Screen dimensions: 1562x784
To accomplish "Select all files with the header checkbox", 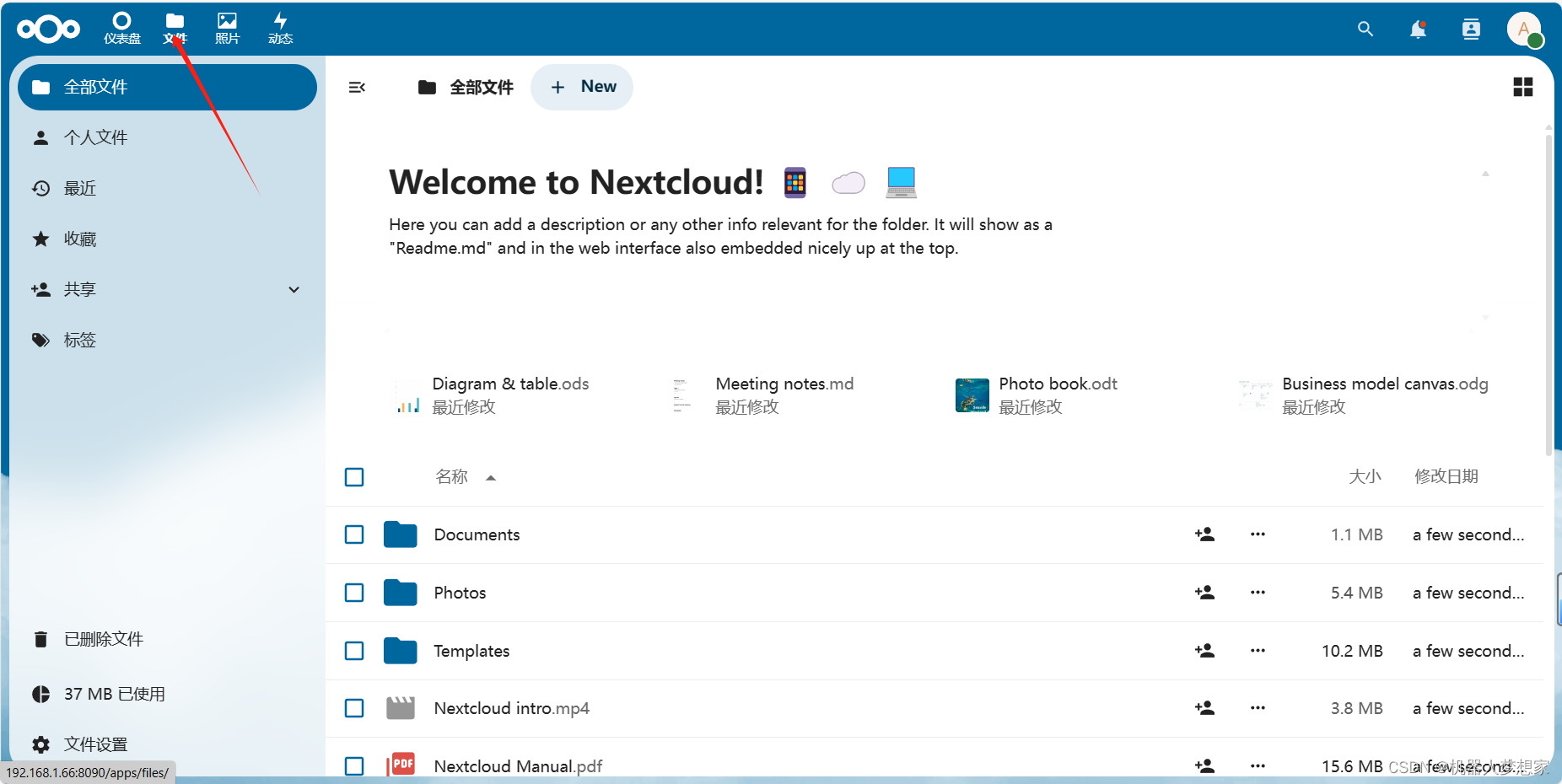I will 354,476.
